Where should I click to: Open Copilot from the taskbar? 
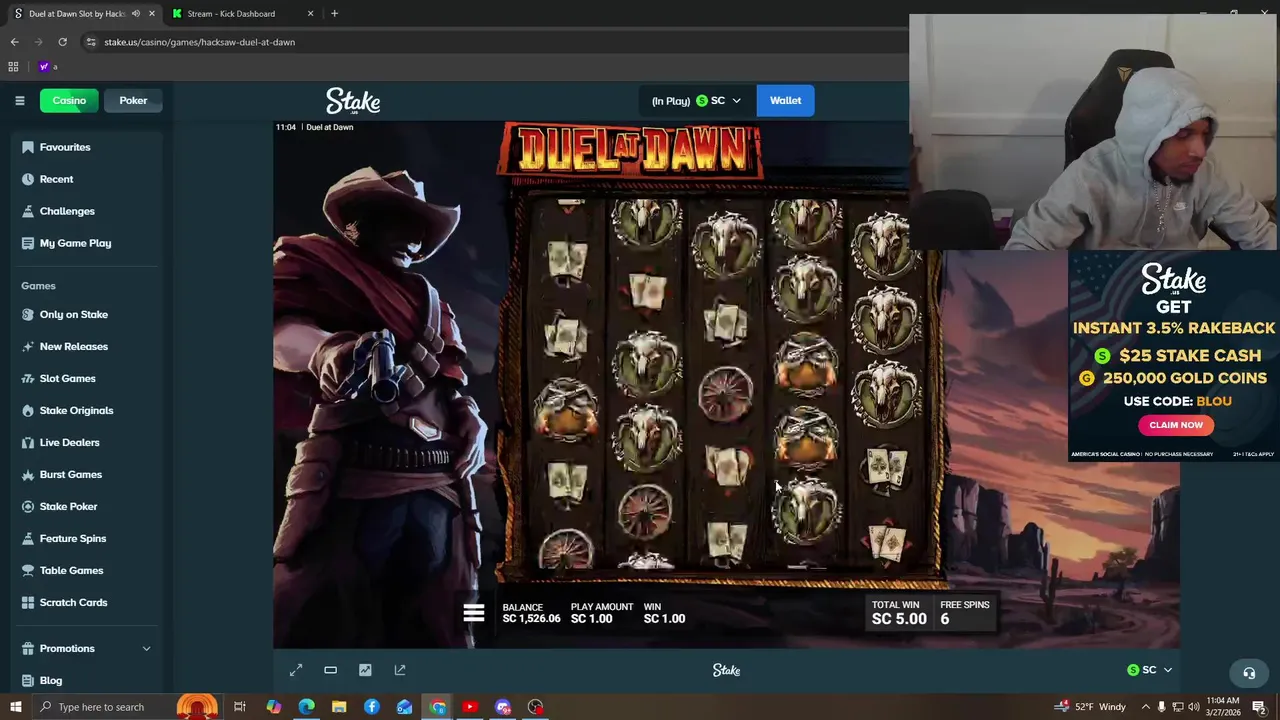coord(273,707)
